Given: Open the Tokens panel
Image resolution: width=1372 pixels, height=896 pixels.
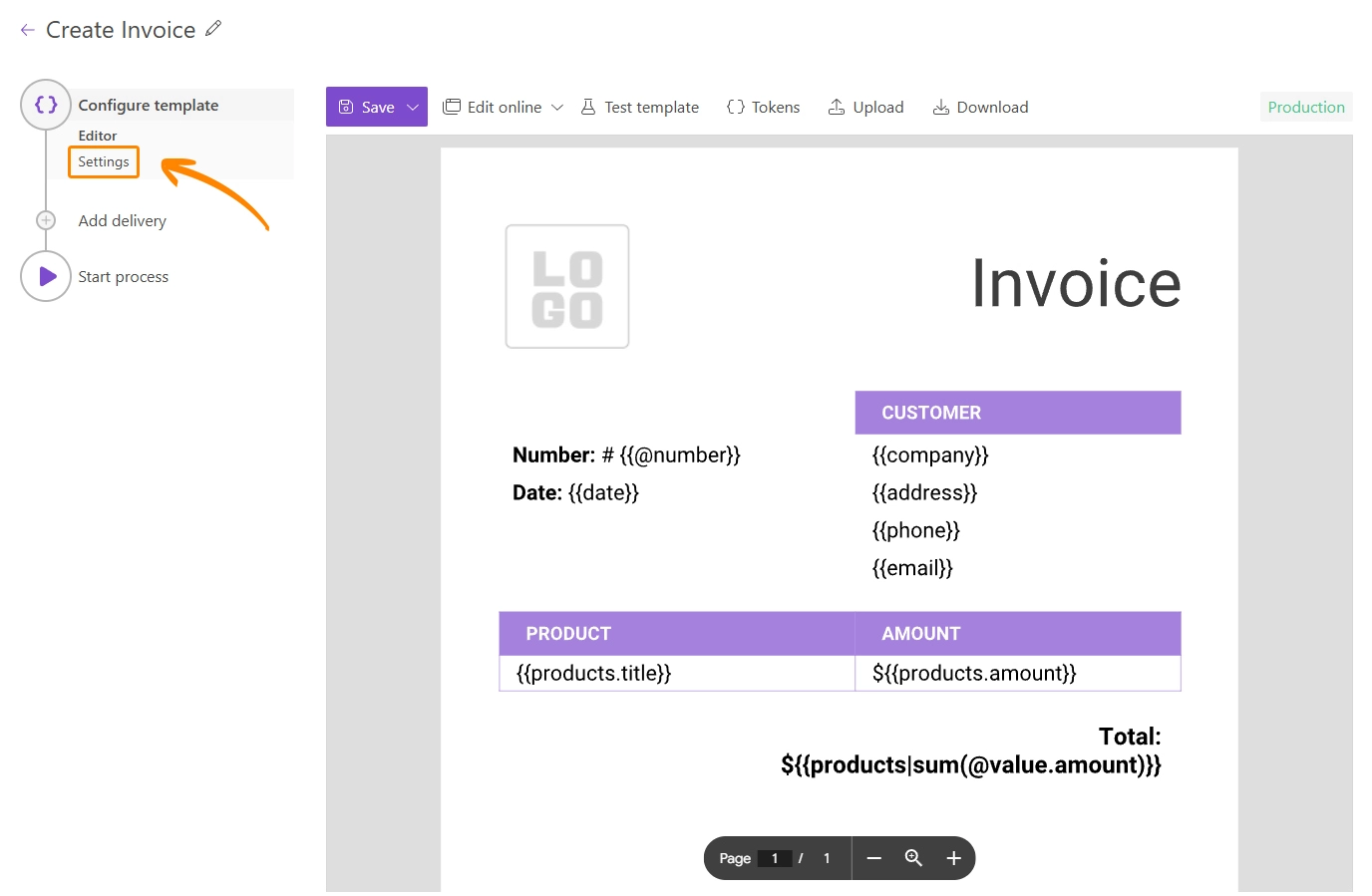Looking at the screenshot, I should 764,107.
